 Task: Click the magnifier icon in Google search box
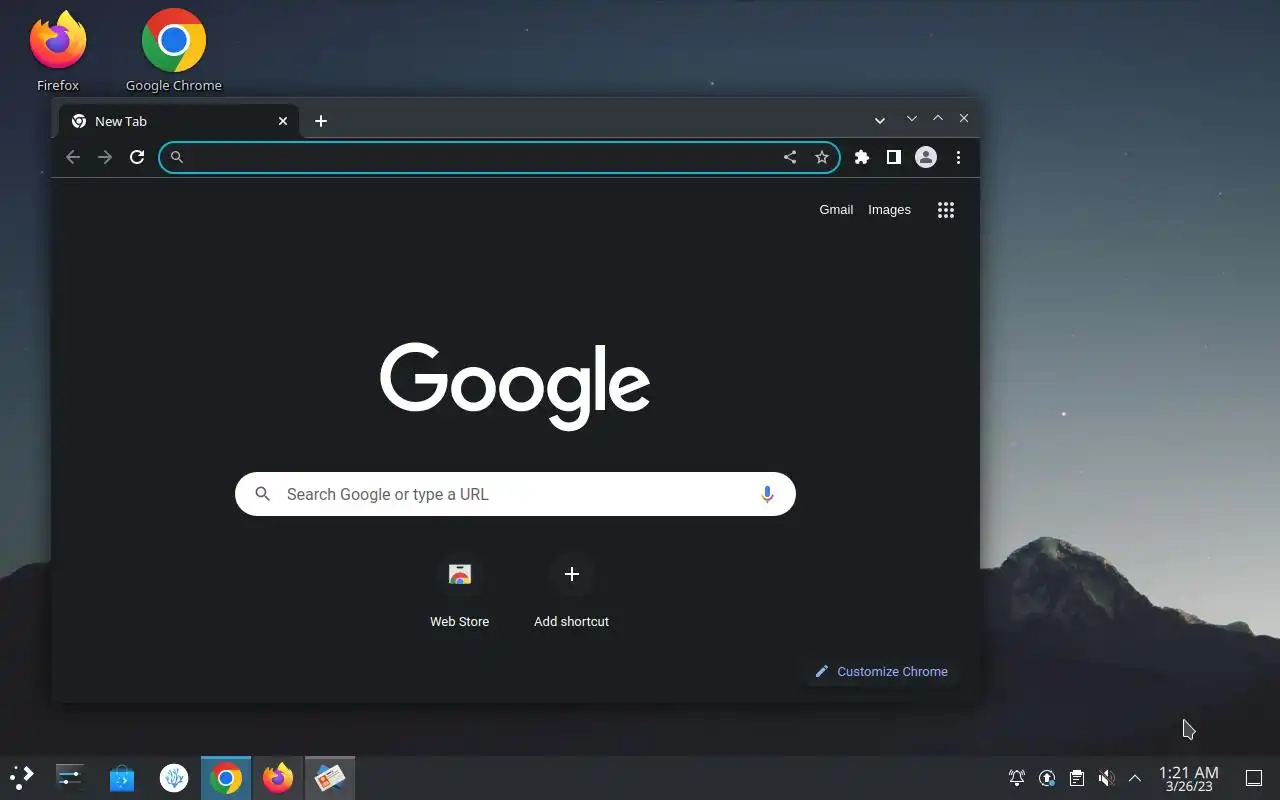(x=263, y=494)
